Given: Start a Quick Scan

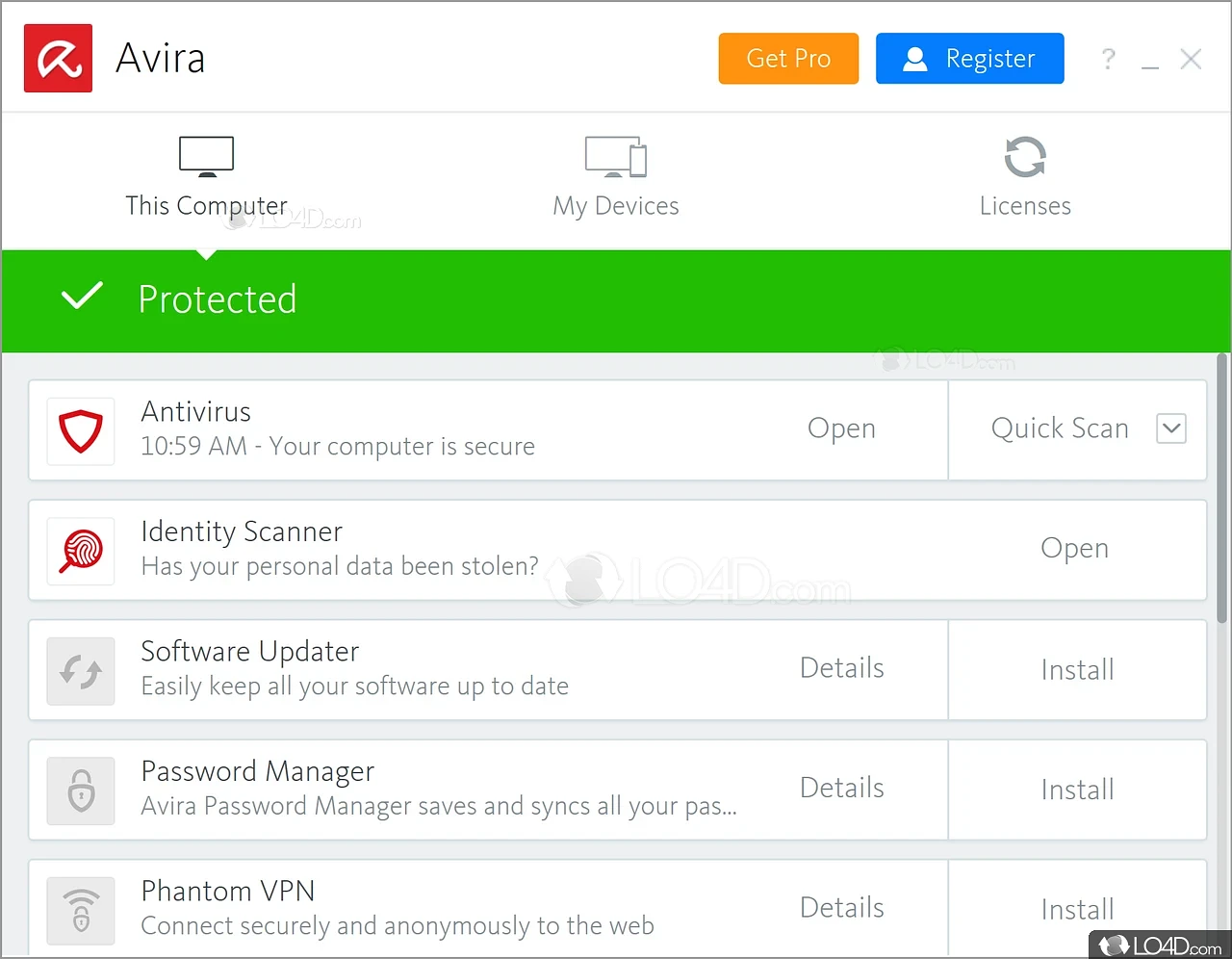Looking at the screenshot, I should point(1060,428).
